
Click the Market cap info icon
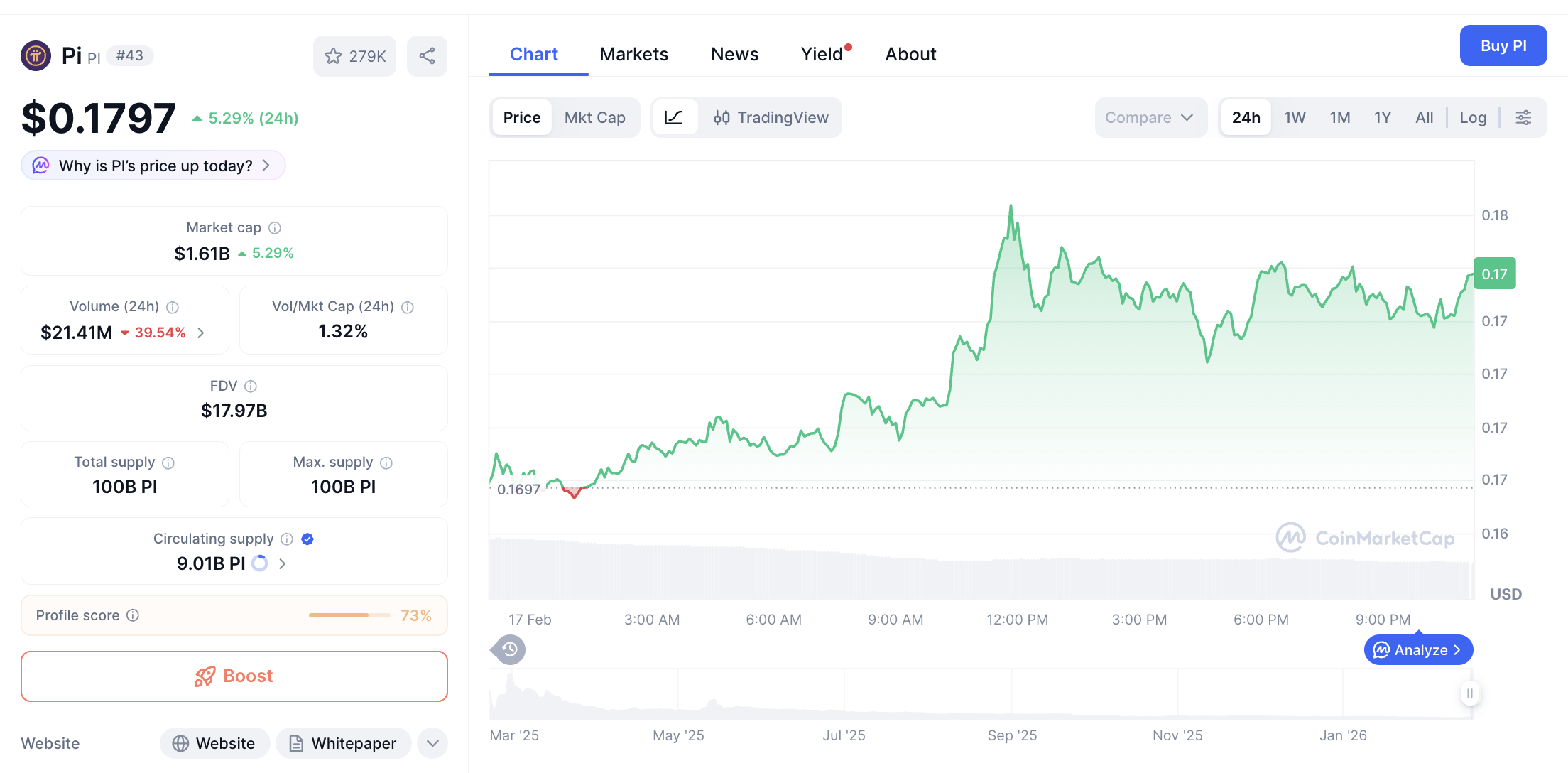[275, 227]
